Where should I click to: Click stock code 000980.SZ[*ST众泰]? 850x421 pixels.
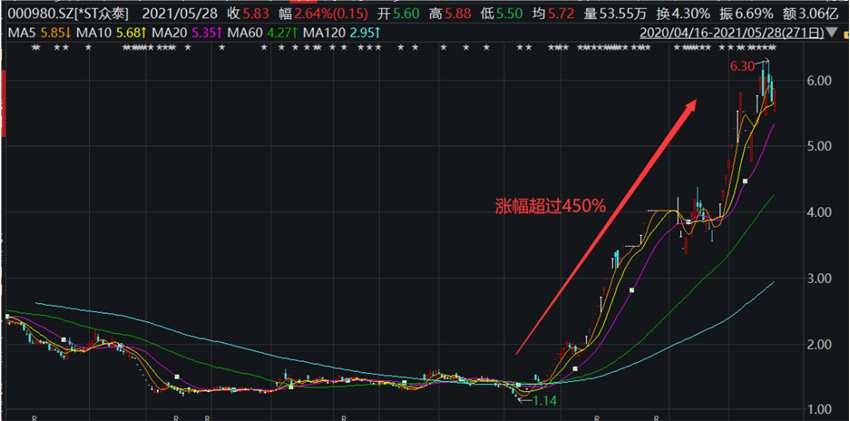(x=68, y=12)
